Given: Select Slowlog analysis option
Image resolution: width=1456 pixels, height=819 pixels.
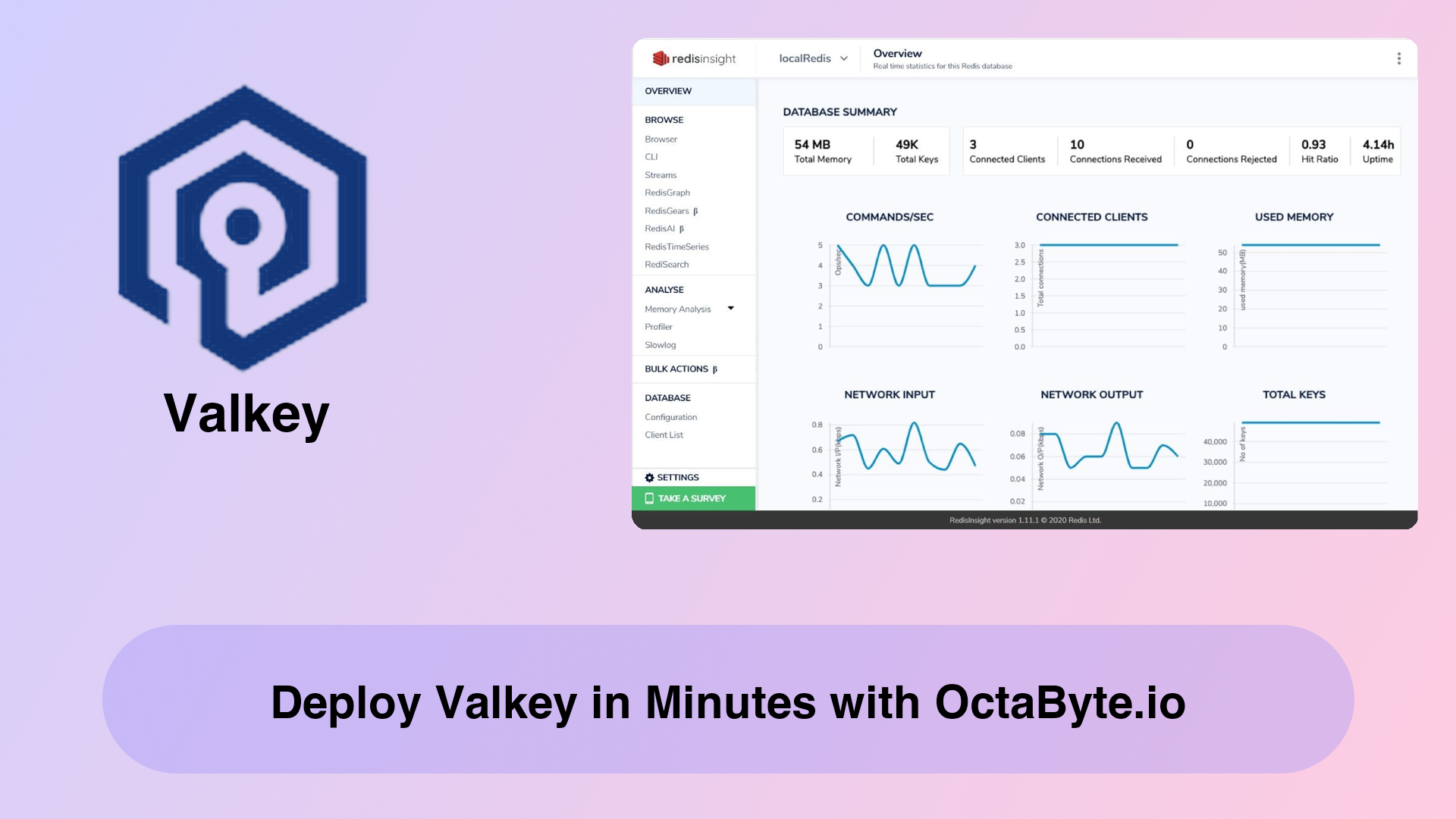Looking at the screenshot, I should pos(659,344).
